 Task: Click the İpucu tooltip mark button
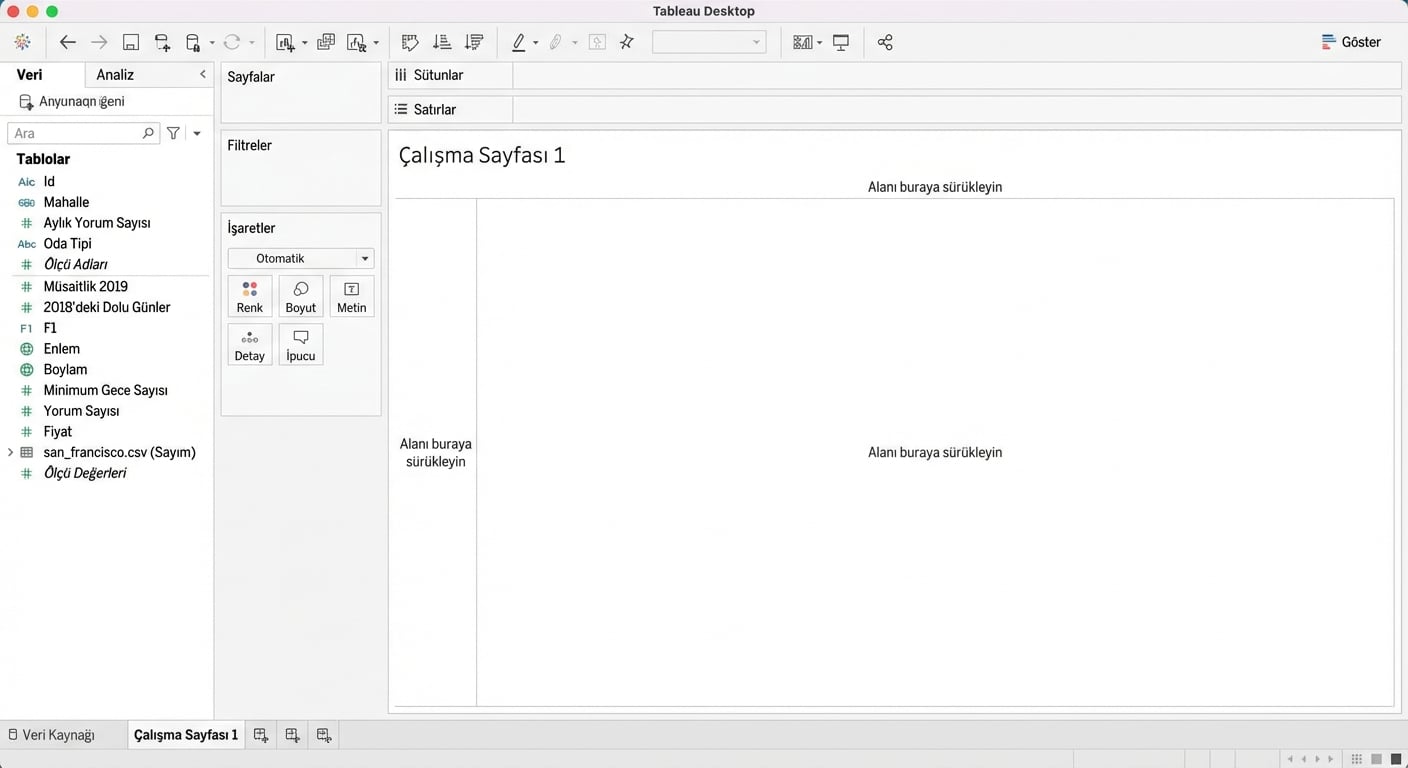tap(301, 344)
